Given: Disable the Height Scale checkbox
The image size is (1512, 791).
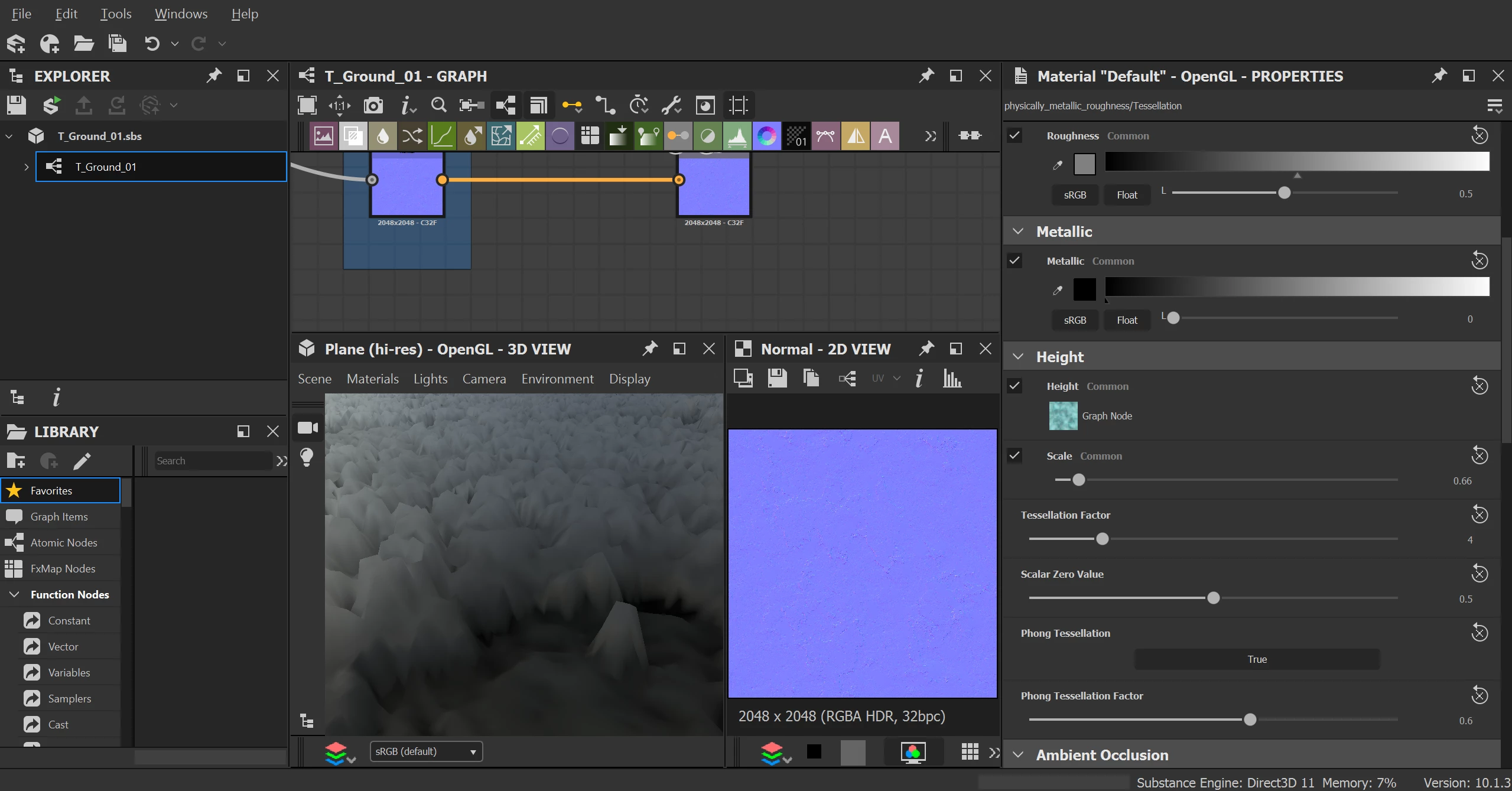Looking at the screenshot, I should 1014,455.
